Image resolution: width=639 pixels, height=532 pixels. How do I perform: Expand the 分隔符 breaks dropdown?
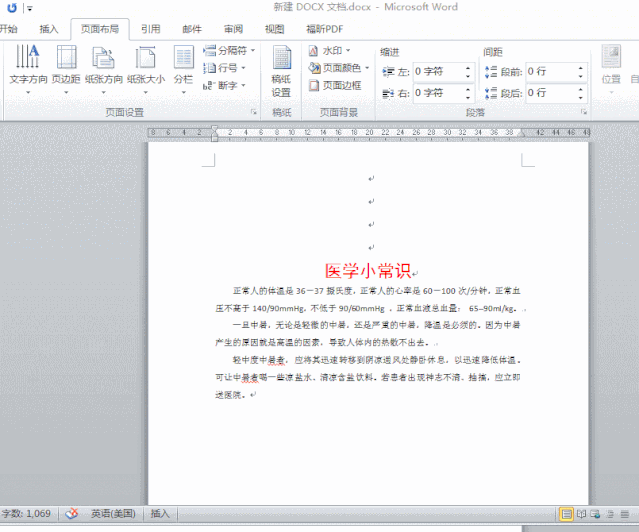click(230, 50)
